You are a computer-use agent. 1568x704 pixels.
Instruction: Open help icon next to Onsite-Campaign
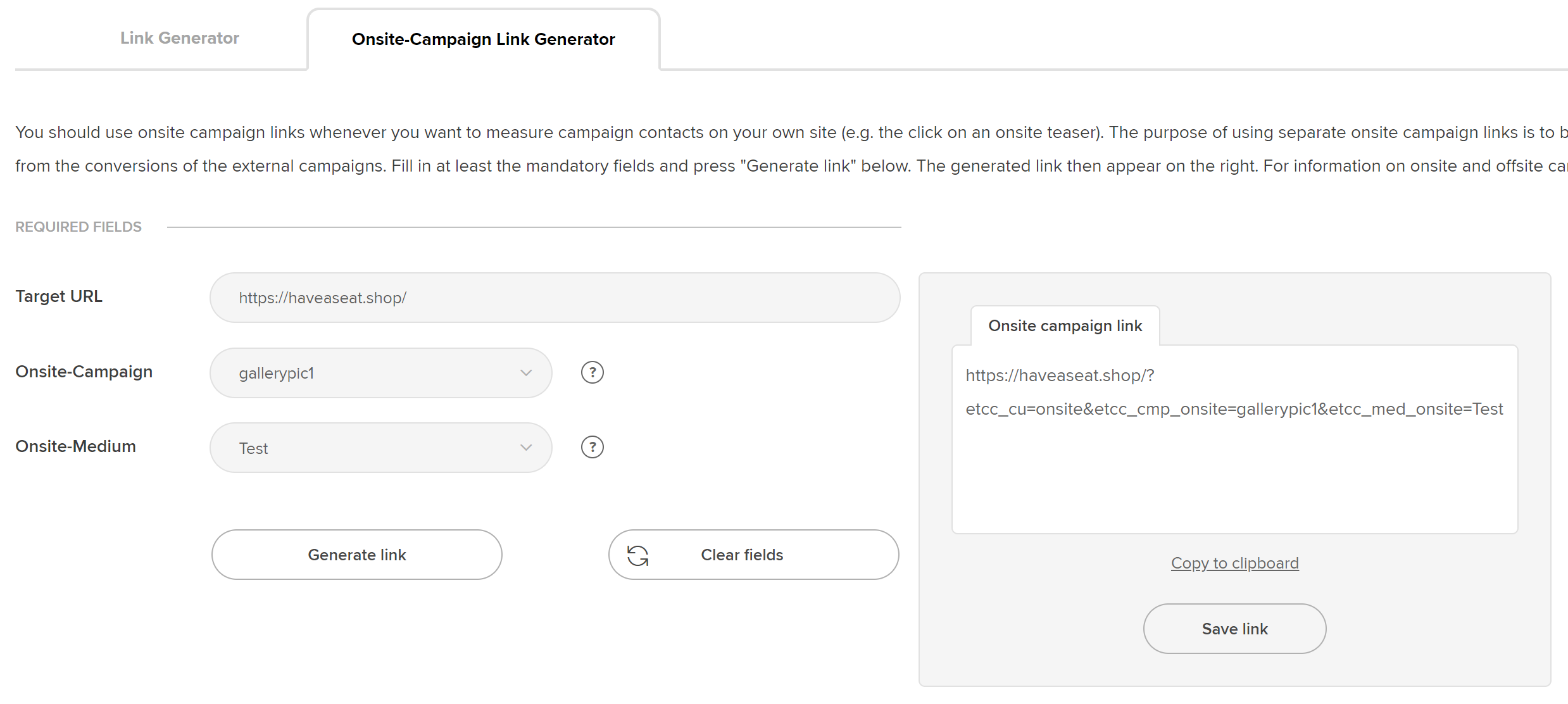pos(592,373)
